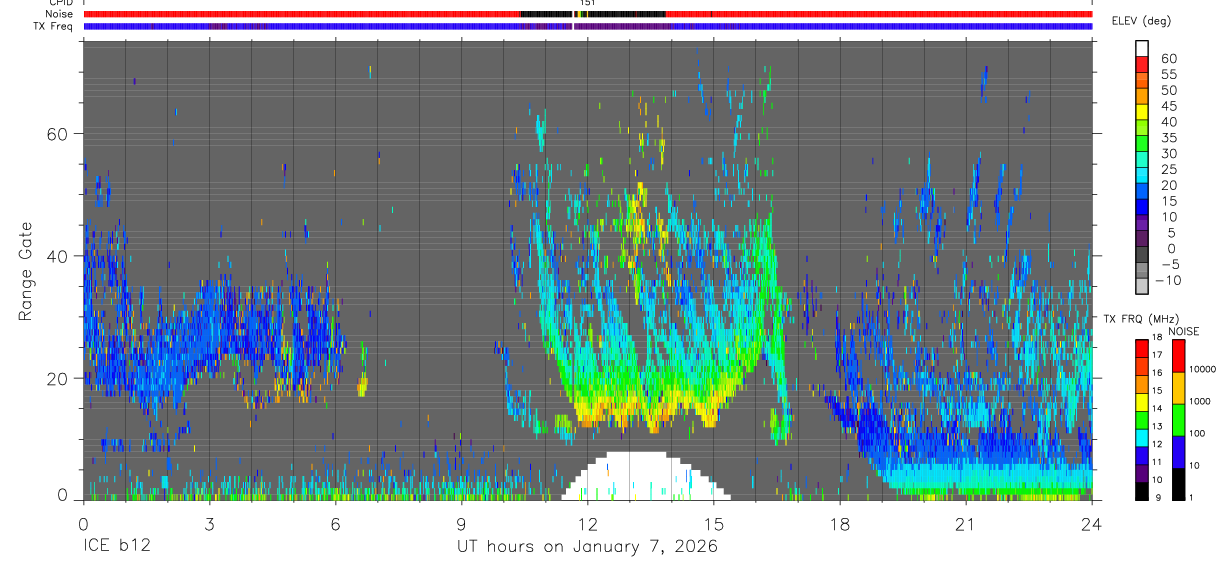This screenshot has height=567, width=1228.
Task: Click the 'Noise' row label at top left
Action: click(59, 14)
